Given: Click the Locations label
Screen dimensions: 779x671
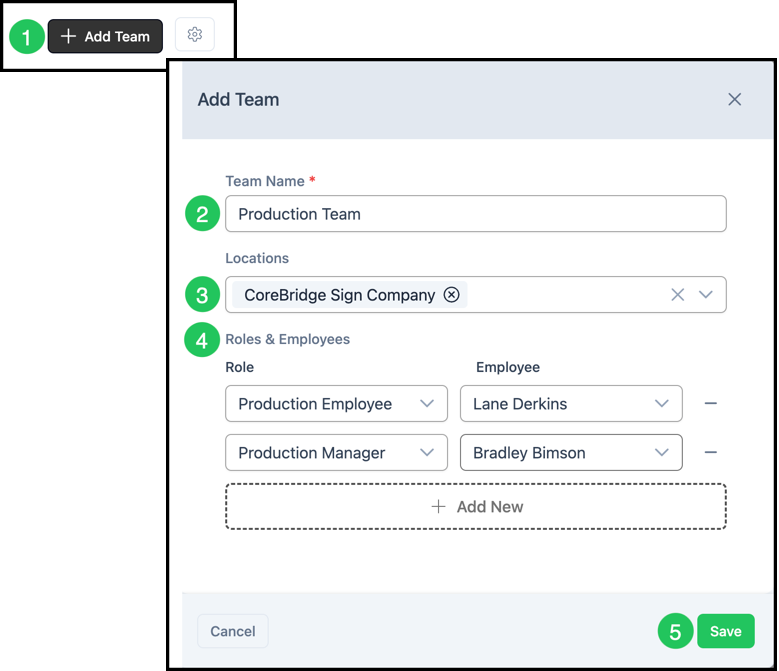Looking at the screenshot, I should (x=257, y=258).
